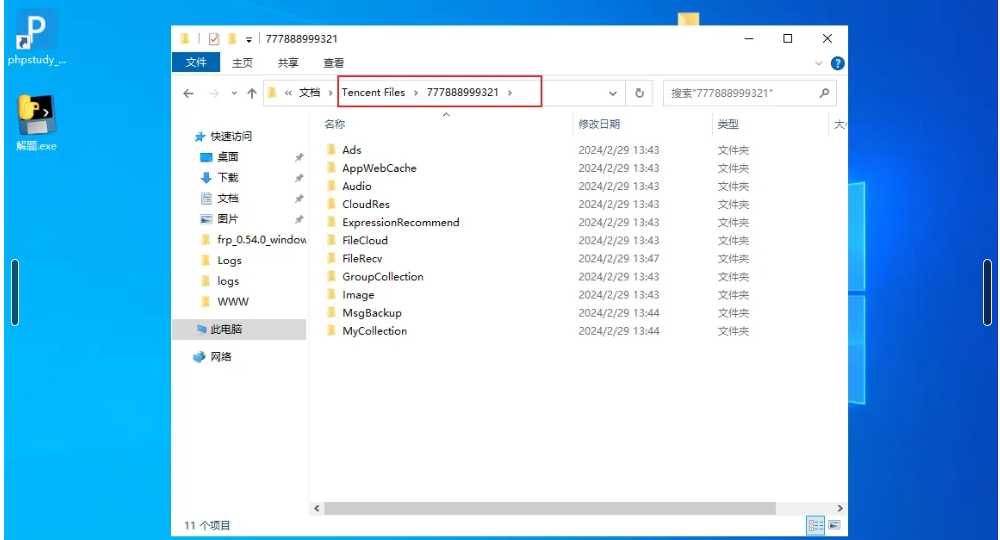Select the ExpressionRecommend folder name
This screenshot has width=1000, height=540.
pos(401,222)
